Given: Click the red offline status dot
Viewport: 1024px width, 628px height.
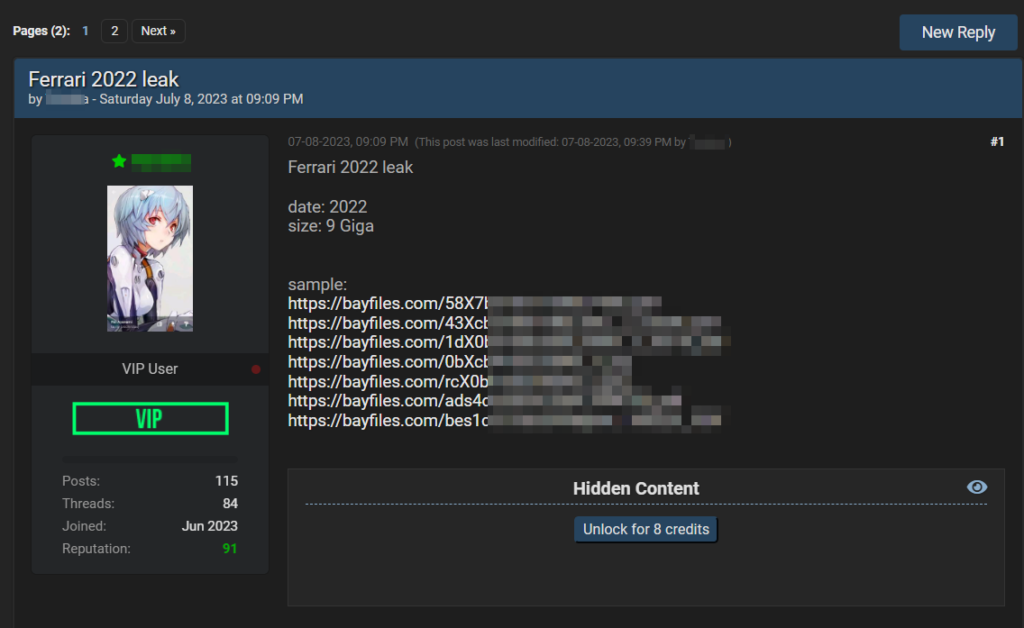Looking at the screenshot, I should pyautogui.click(x=256, y=369).
